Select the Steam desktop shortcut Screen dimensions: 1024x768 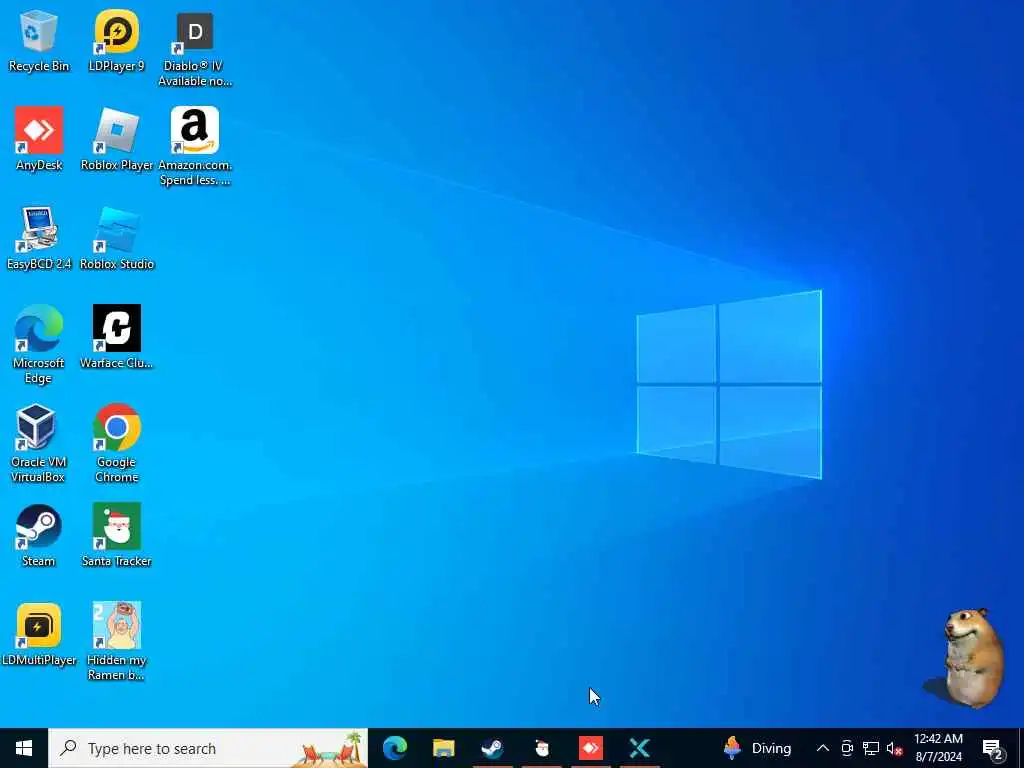tap(39, 536)
